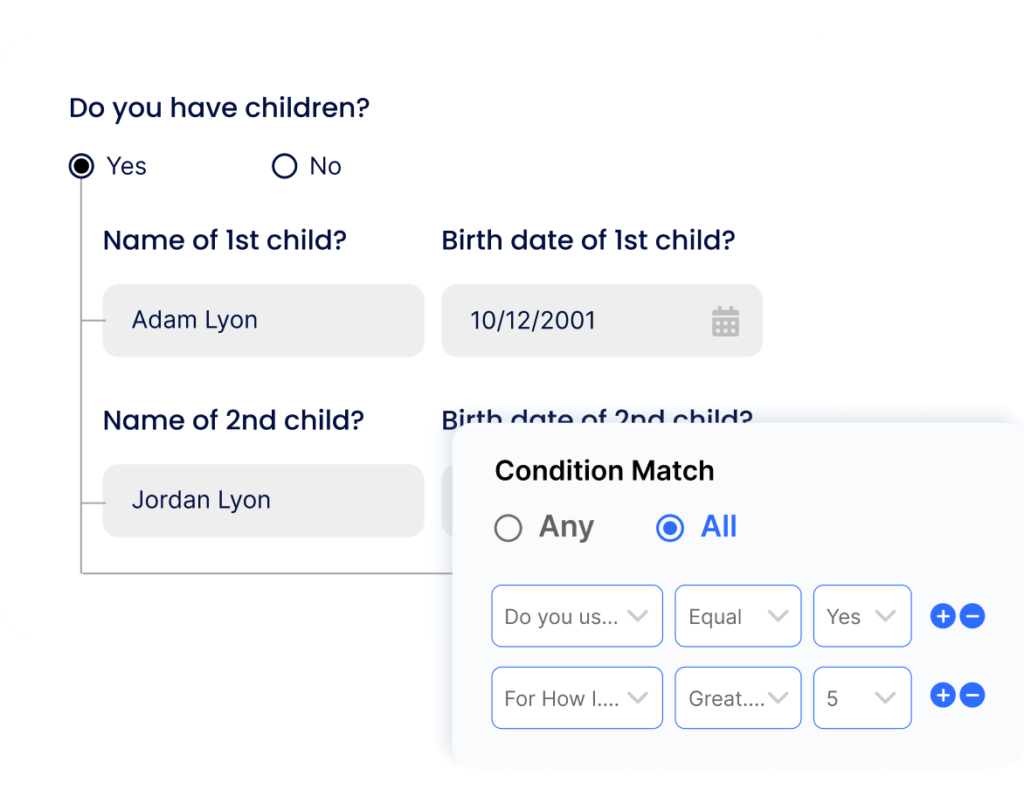Click the 'Do you have children?' question label
This screenshot has height=804, width=1024.
(x=219, y=108)
